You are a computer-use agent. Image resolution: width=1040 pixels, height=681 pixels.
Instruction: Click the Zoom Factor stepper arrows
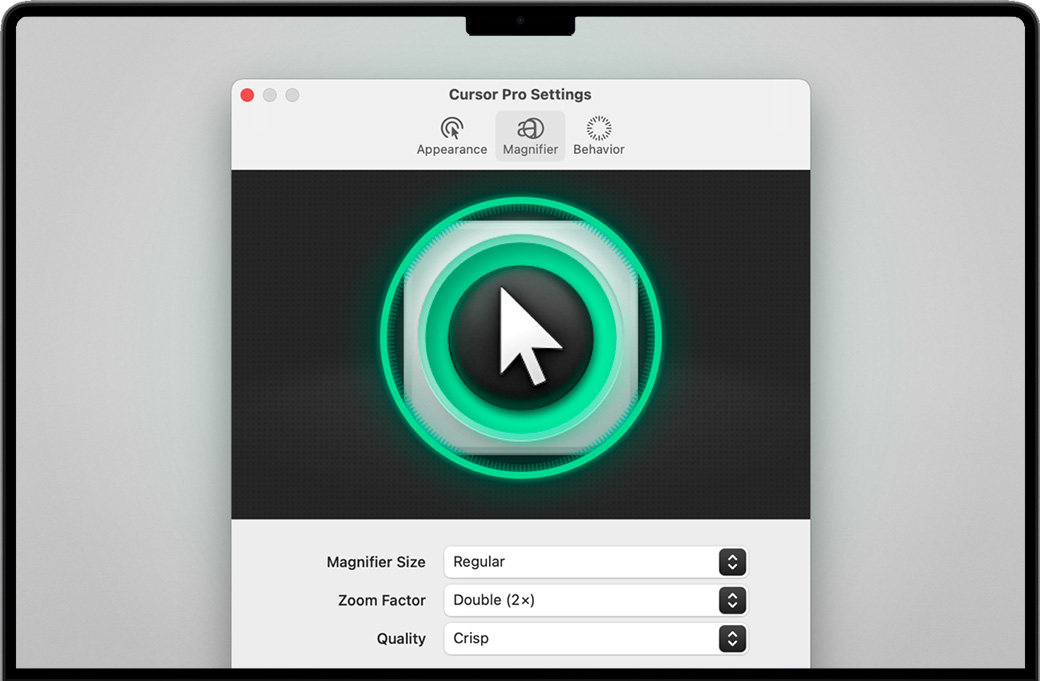click(732, 600)
